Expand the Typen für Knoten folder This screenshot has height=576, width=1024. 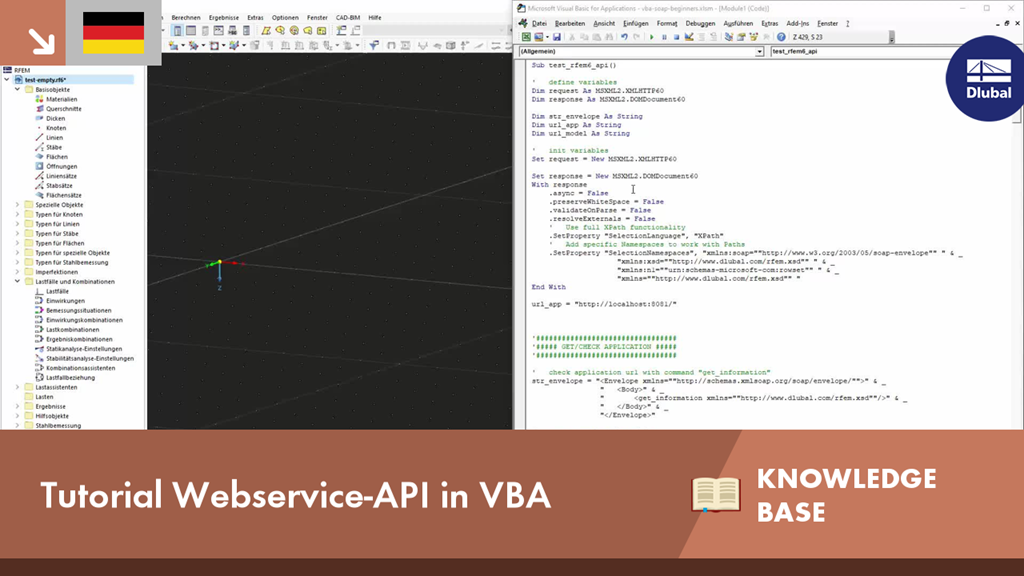[18, 214]
